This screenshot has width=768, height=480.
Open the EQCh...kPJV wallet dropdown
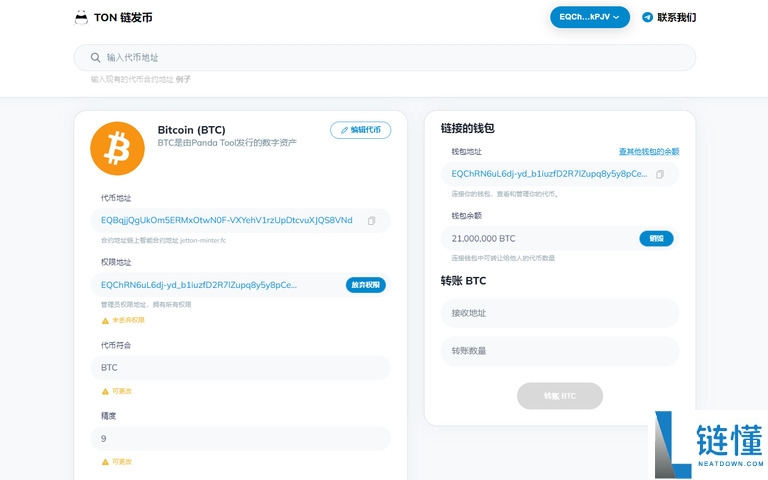tap(590, 17)
